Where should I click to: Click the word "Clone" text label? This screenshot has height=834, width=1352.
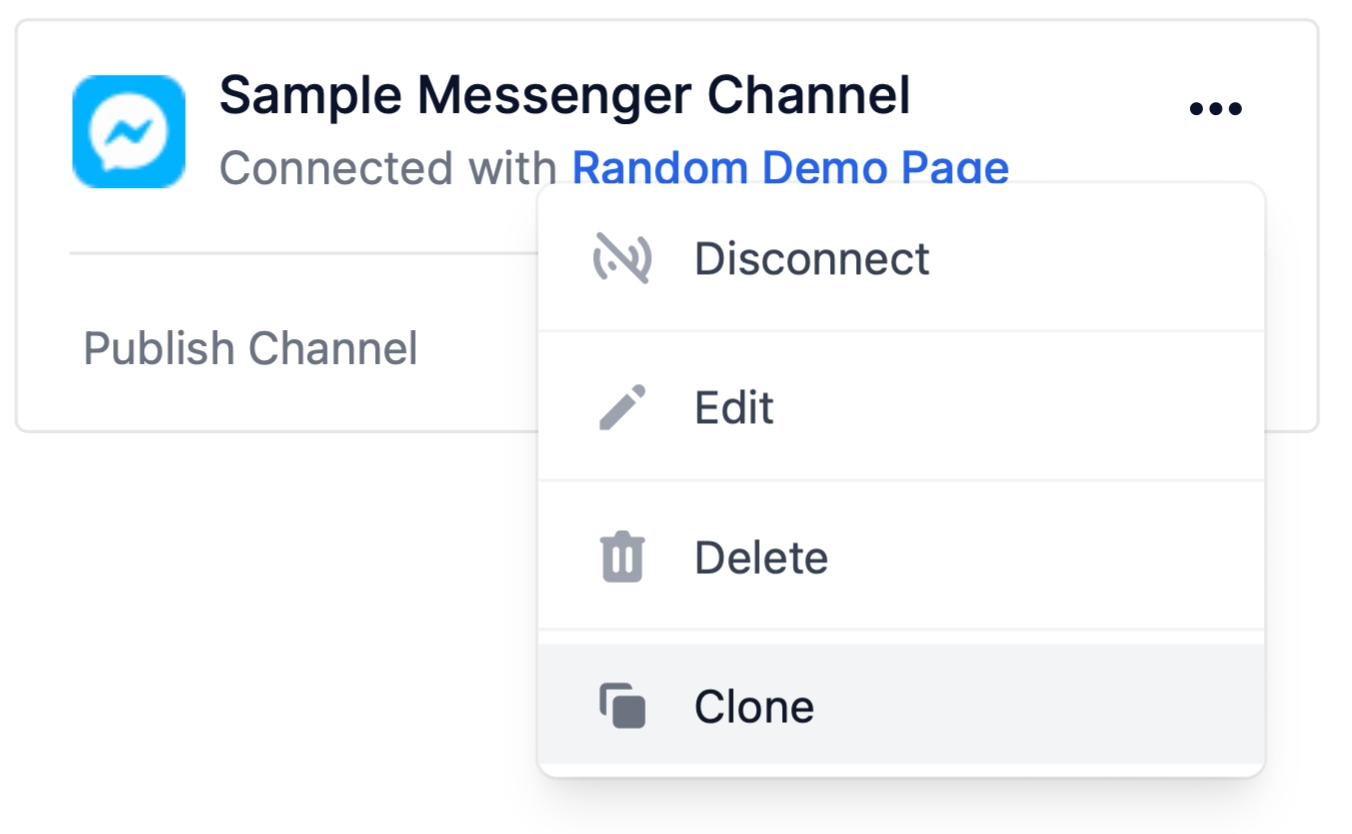click(x=754, y=707)
